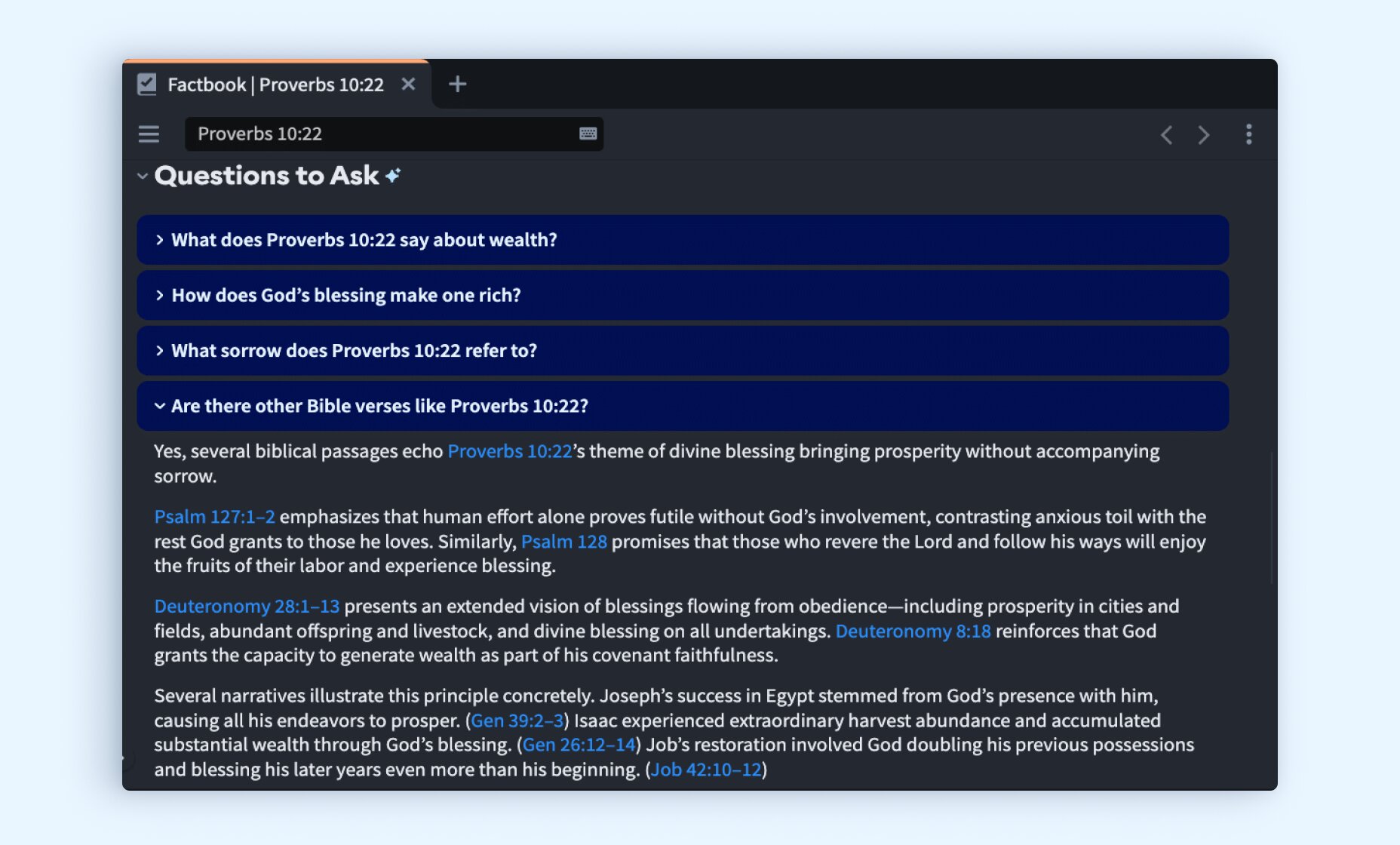Click the keyboard icon in search box
Screen dimensions: 1400x845
coord(588,134)
